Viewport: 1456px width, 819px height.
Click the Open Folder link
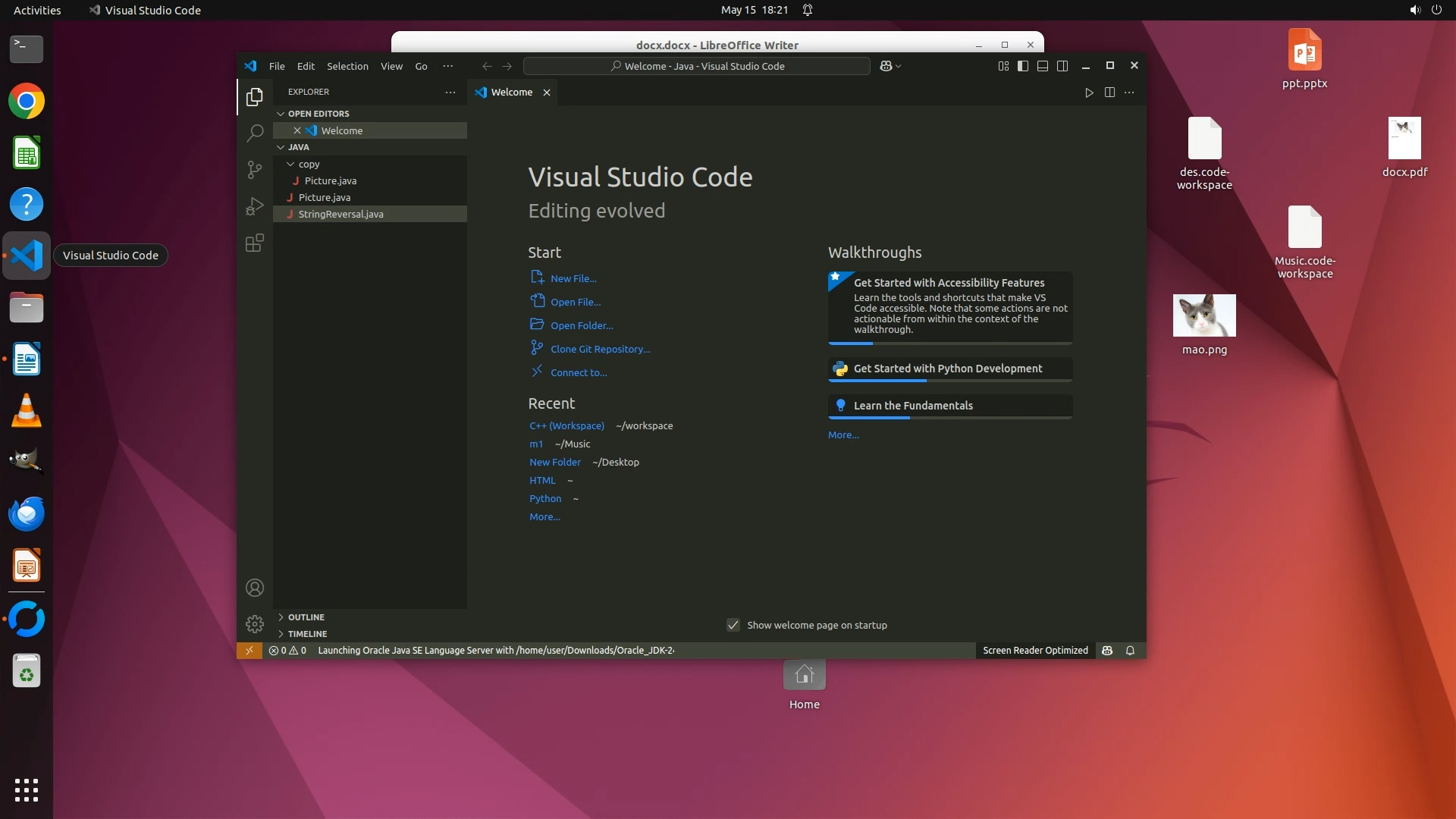pos(581,325)
